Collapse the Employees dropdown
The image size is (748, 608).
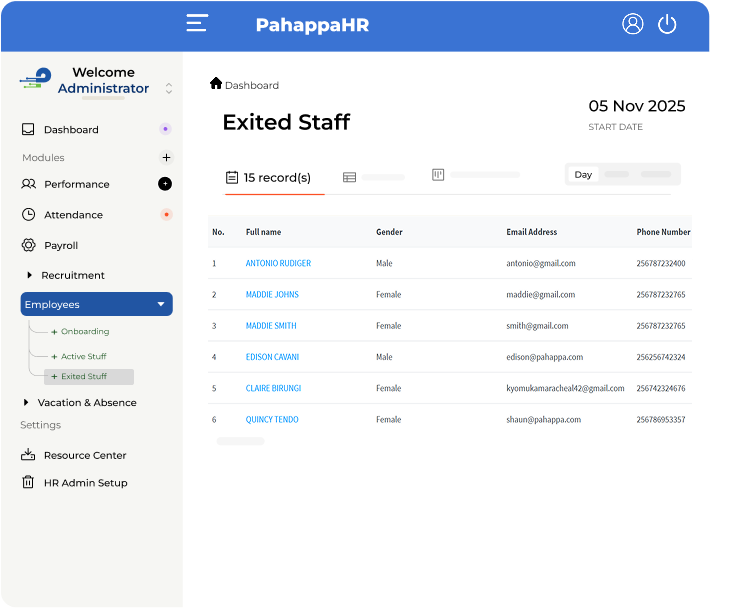tap(161, 304)
